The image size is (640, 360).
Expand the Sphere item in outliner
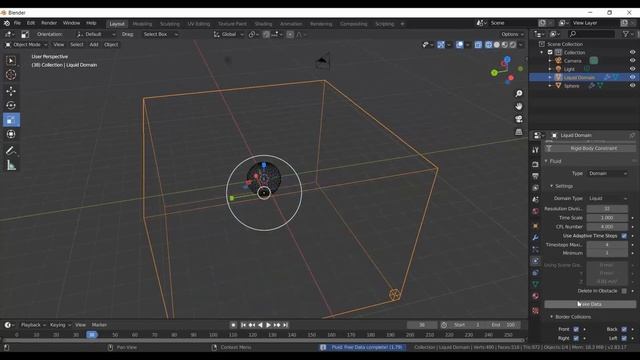(550, 86)
